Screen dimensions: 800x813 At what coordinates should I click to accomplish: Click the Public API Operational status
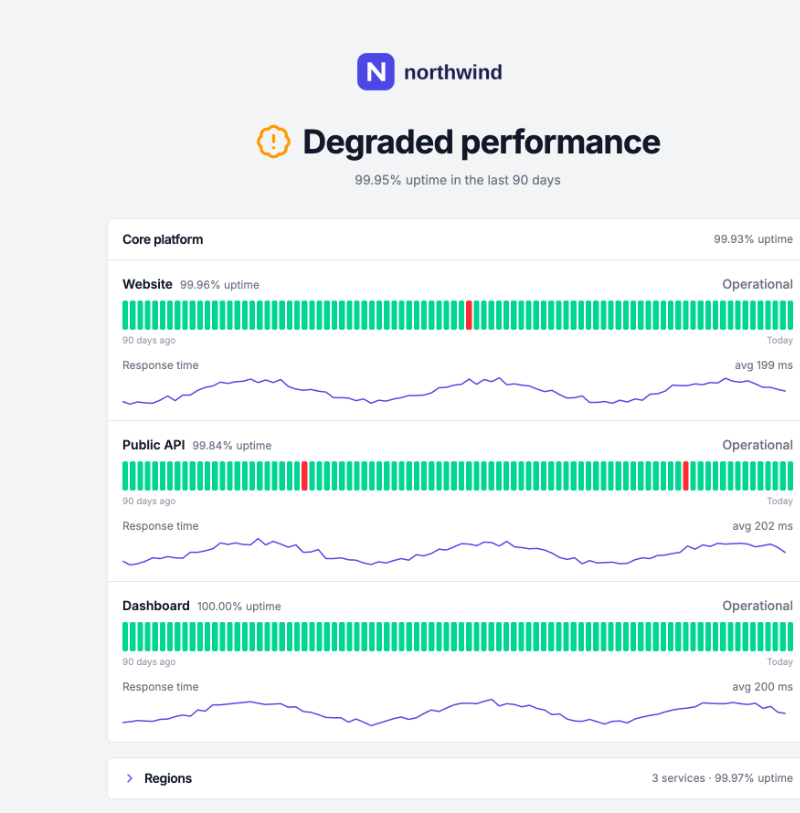(757, 445)
